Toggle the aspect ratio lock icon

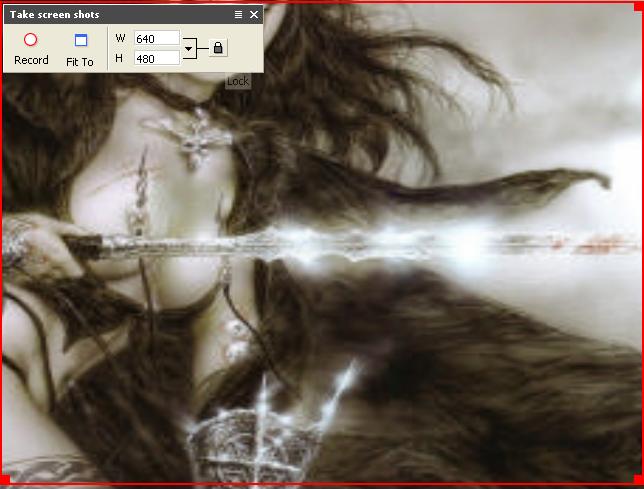tap(218, 48)
